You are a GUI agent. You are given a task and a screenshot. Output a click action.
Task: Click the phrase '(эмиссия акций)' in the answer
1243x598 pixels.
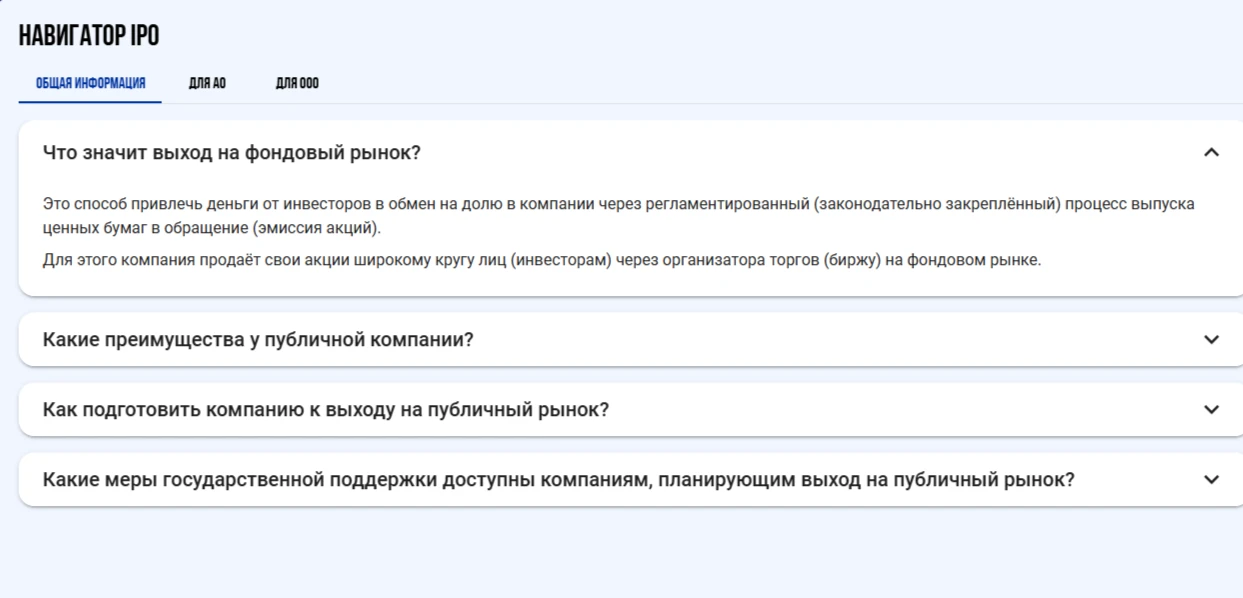[x=316, y=229]
